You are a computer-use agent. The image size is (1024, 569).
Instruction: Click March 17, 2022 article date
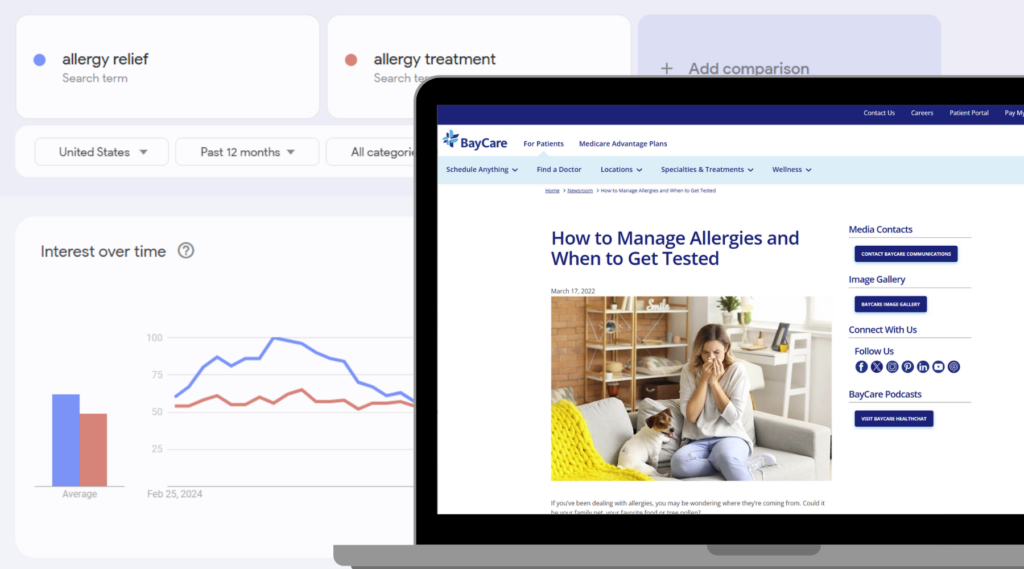[573, 291]
